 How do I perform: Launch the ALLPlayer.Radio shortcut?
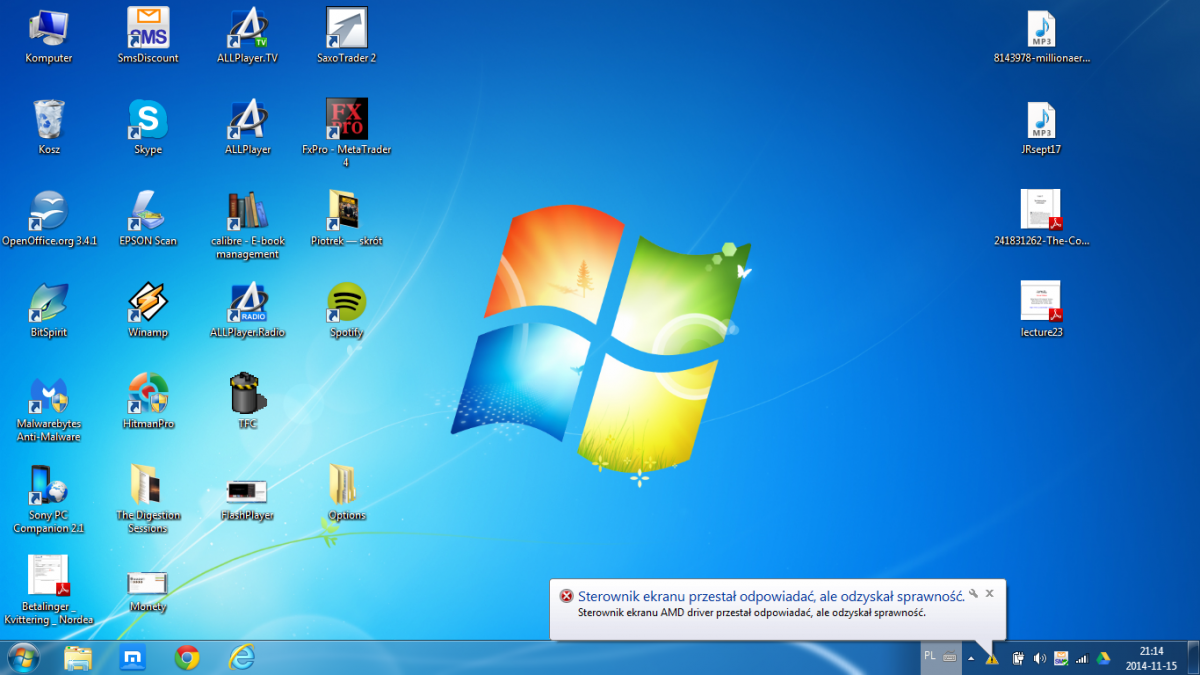pyautogui.click(x=248, y=310)
